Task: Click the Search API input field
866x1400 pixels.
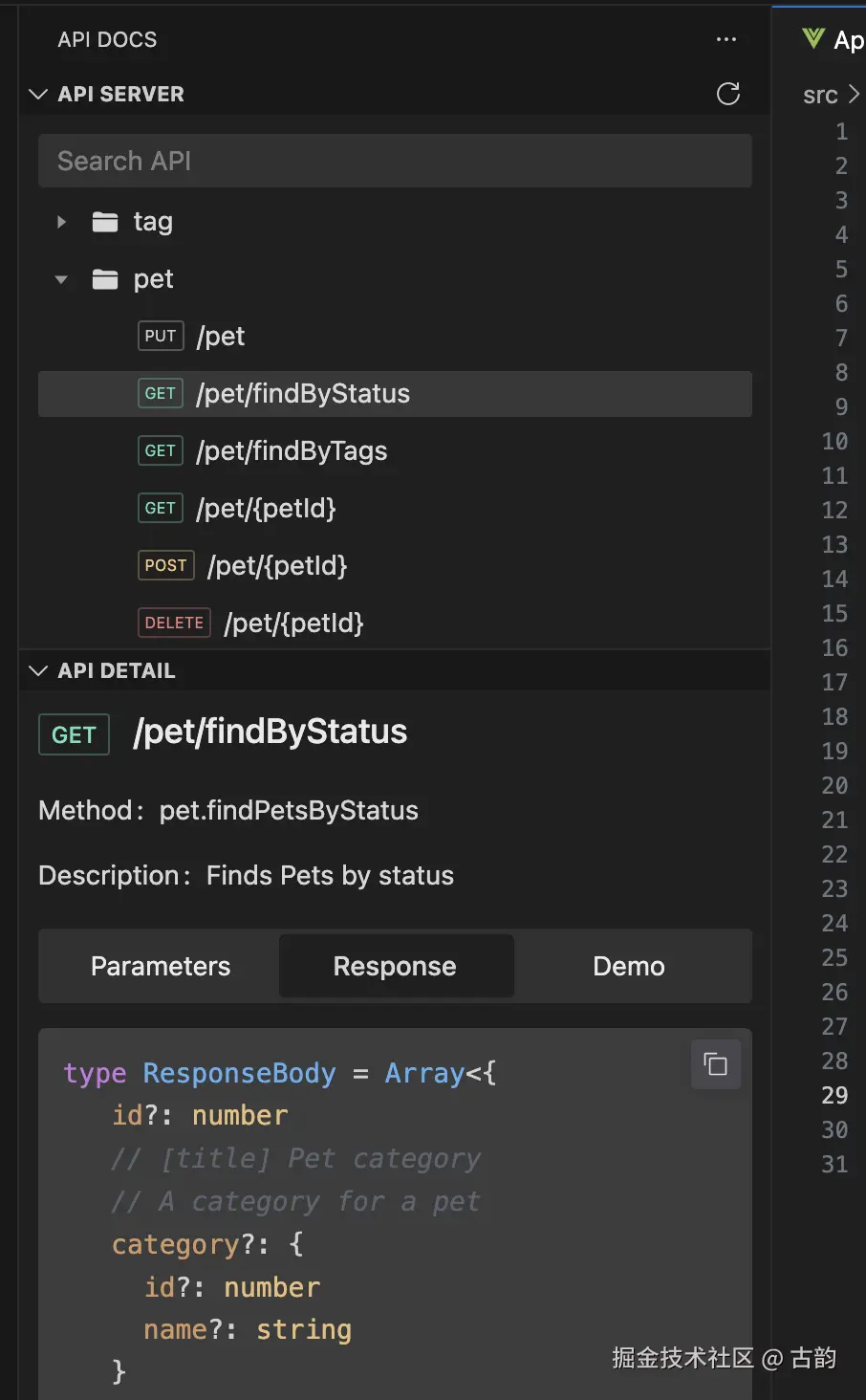Action: (x=395, y=161)
